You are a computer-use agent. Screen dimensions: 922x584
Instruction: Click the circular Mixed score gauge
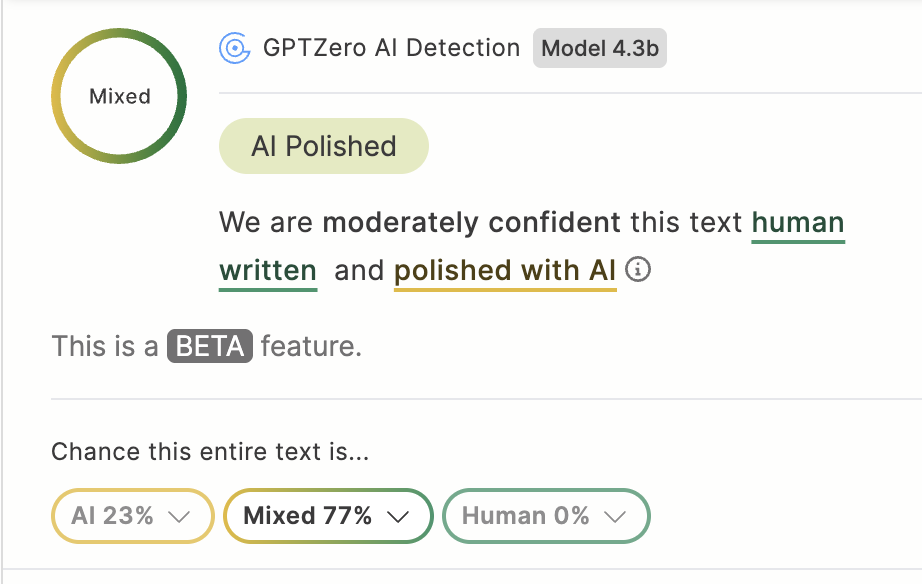pyautogui.click(x=120, y=97)
